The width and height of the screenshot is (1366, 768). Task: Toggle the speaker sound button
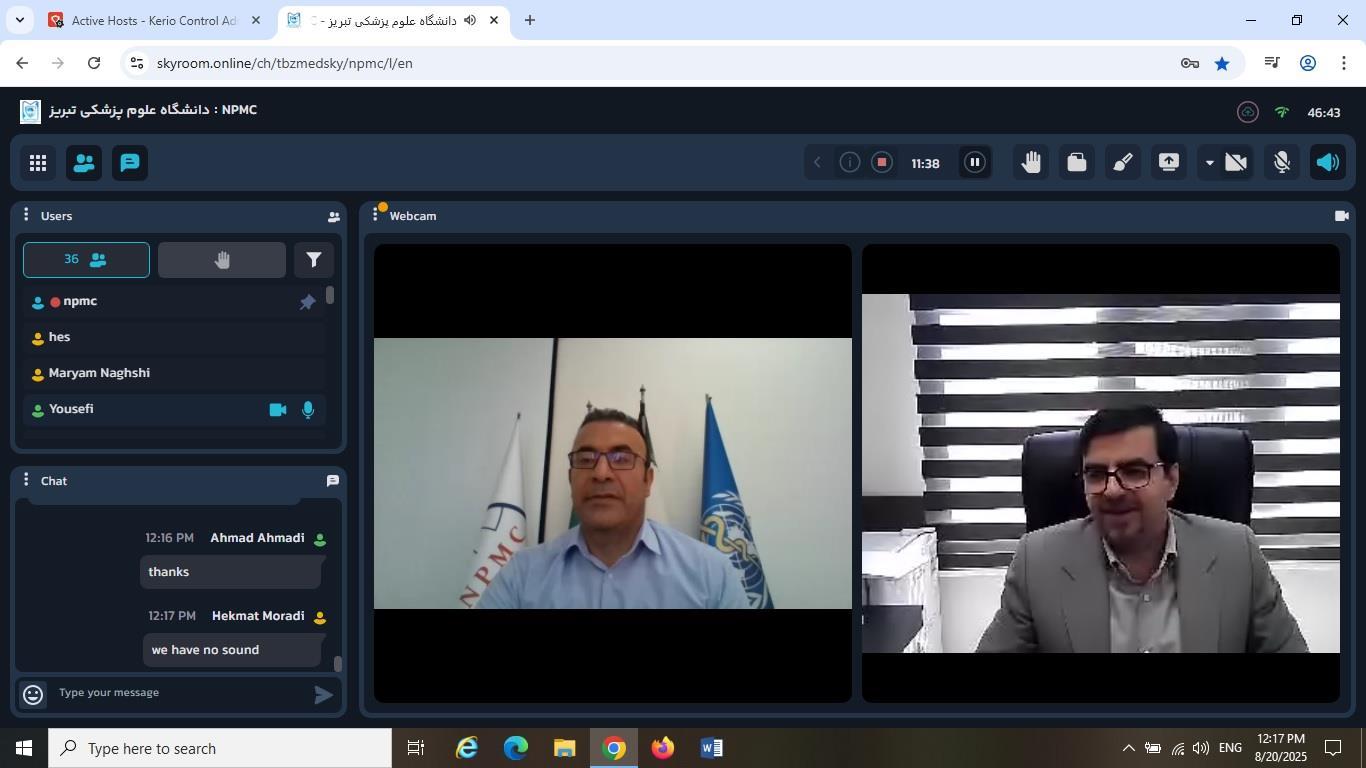(1328, 163)
